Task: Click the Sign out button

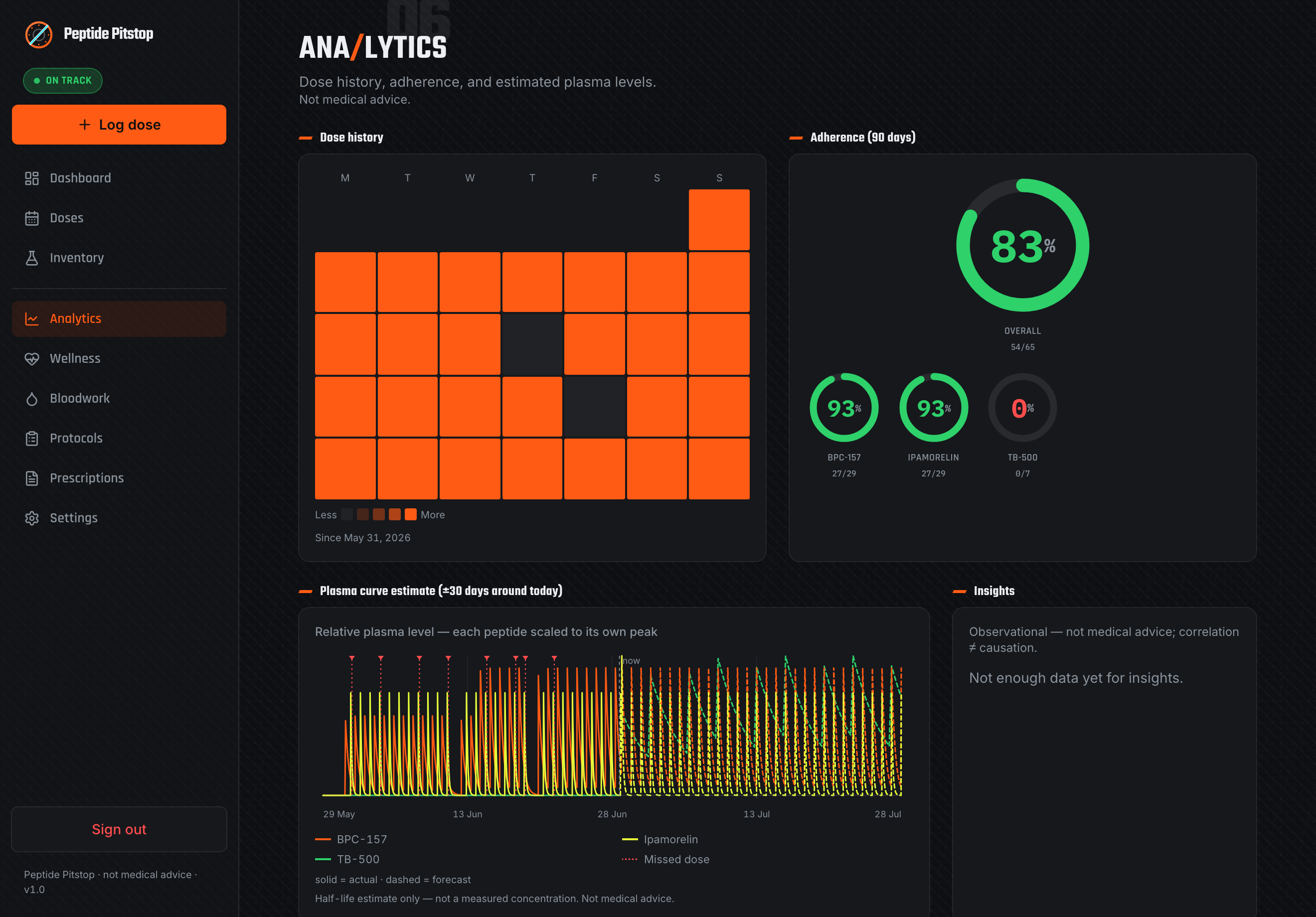Action: [x=119, y=829]
